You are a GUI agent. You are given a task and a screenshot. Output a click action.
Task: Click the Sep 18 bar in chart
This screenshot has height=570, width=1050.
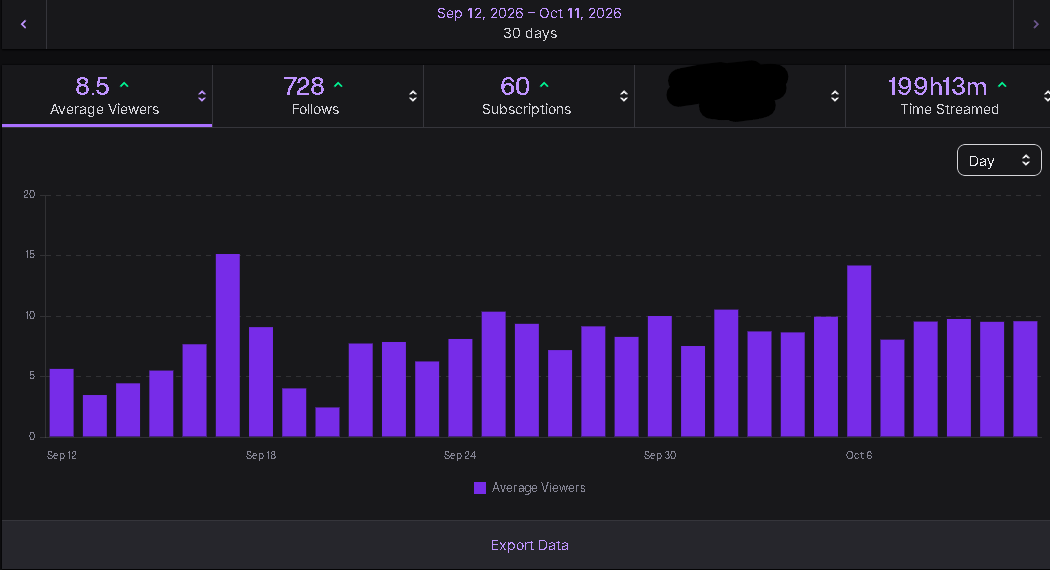[260, 382]
